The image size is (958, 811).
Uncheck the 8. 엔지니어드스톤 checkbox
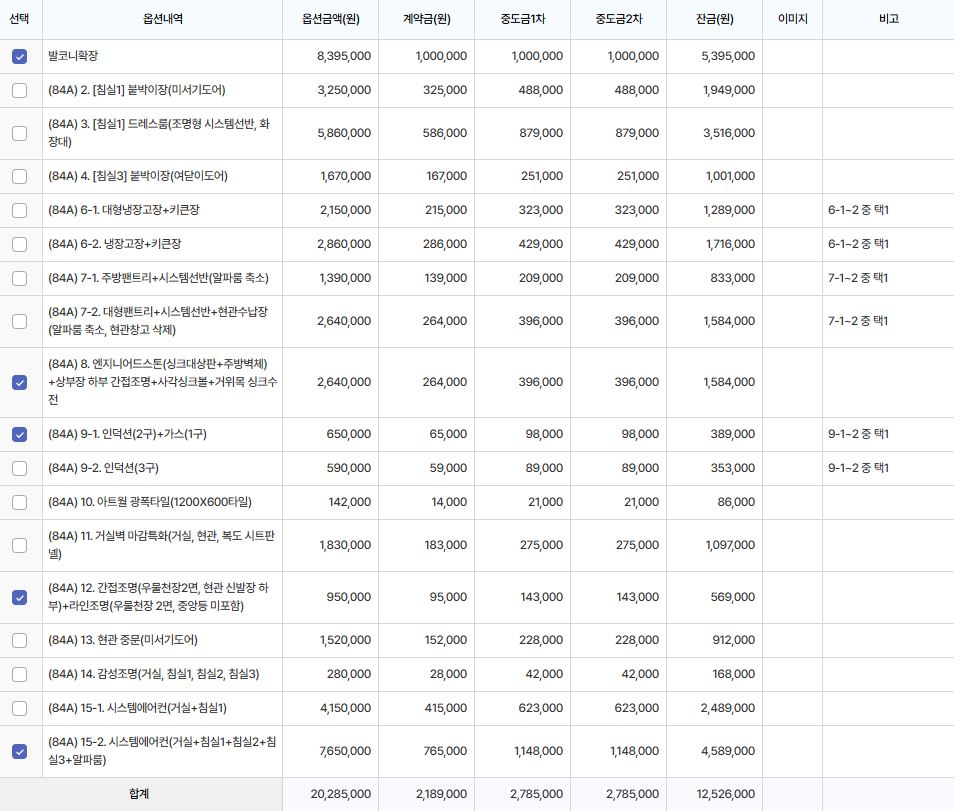(x=20, y=383)
